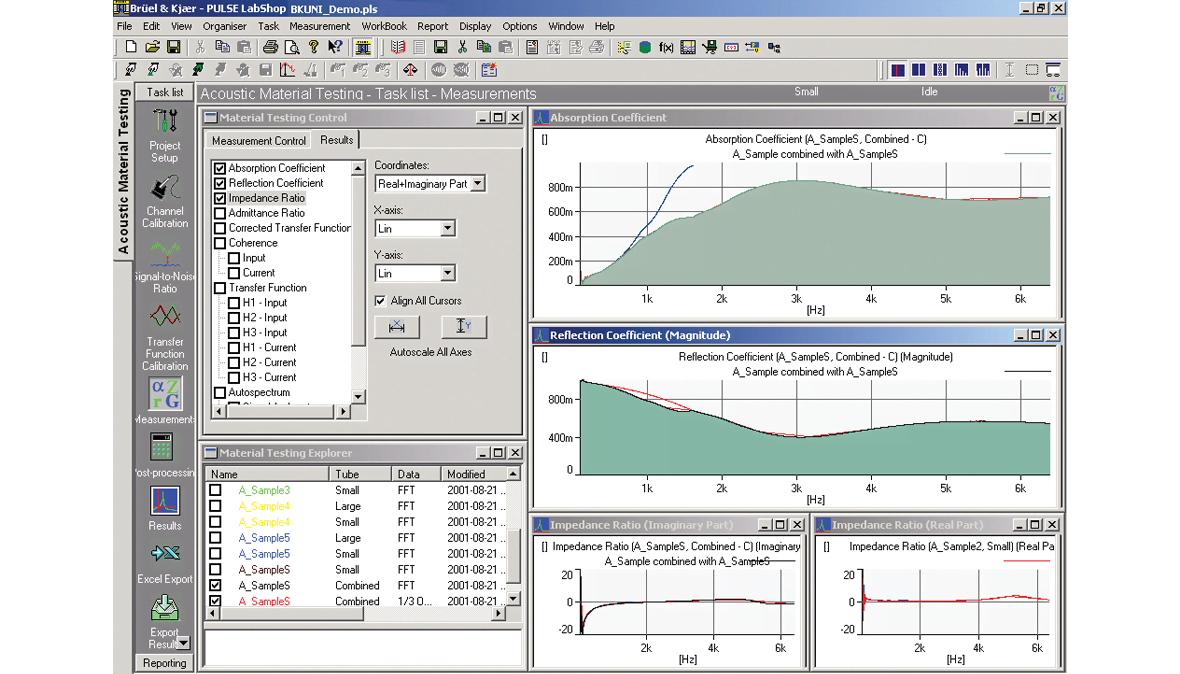The image size is (1180, 674).
Task: Click the Reporting button in sidebar
Action: [164, 663]
